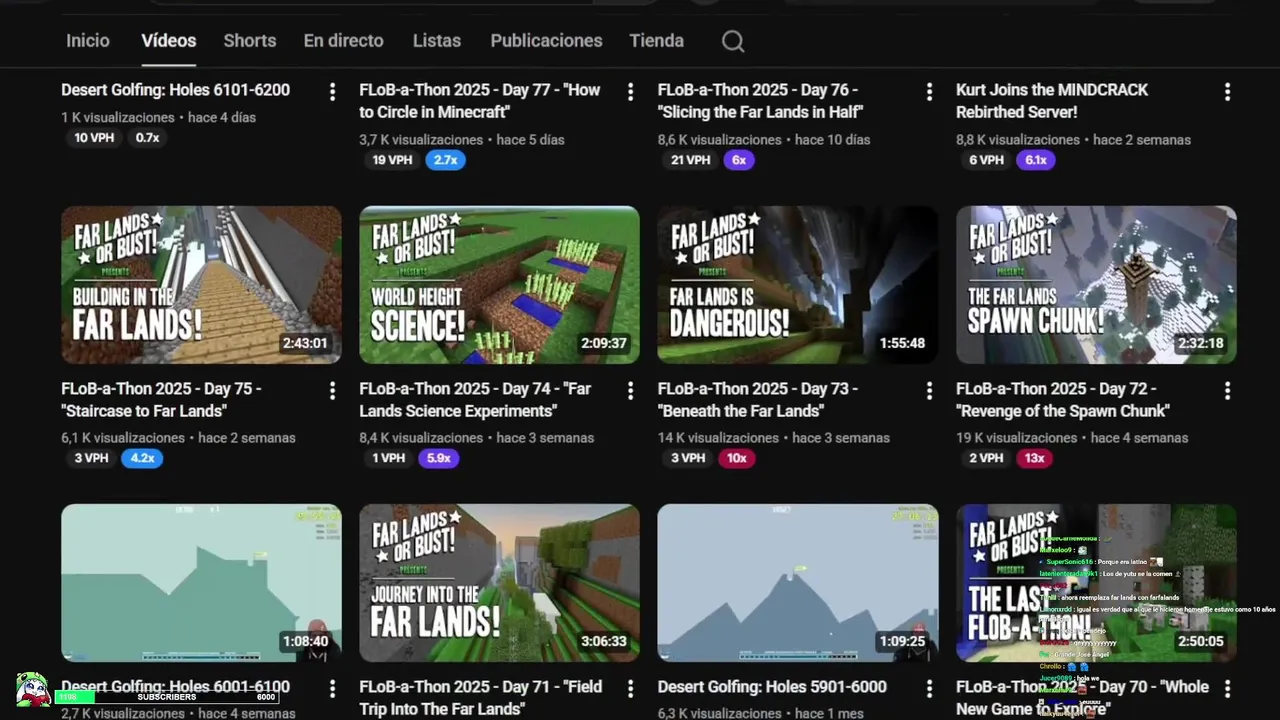Image resolution: width=1280 pixels, height=720 pixels.
Task: Open Day 72 Revenge of the Spawn Chunk title
Action: [x=1063, y=400]
